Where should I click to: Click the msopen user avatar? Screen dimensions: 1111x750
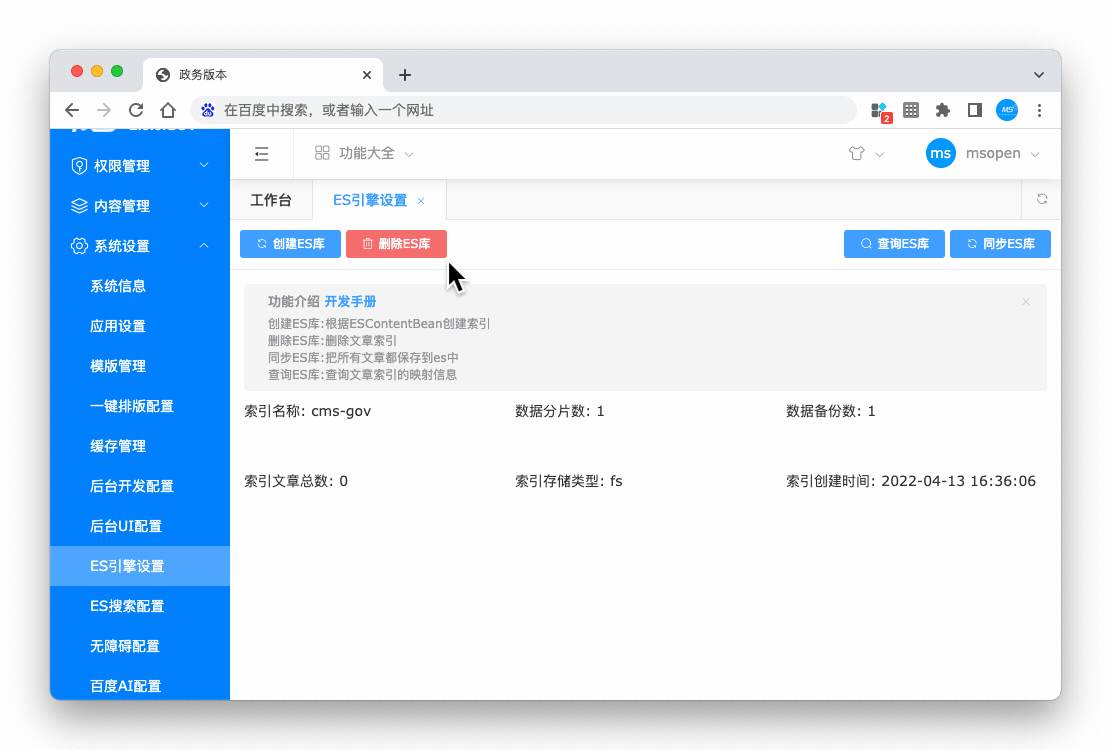pos(940,154)
